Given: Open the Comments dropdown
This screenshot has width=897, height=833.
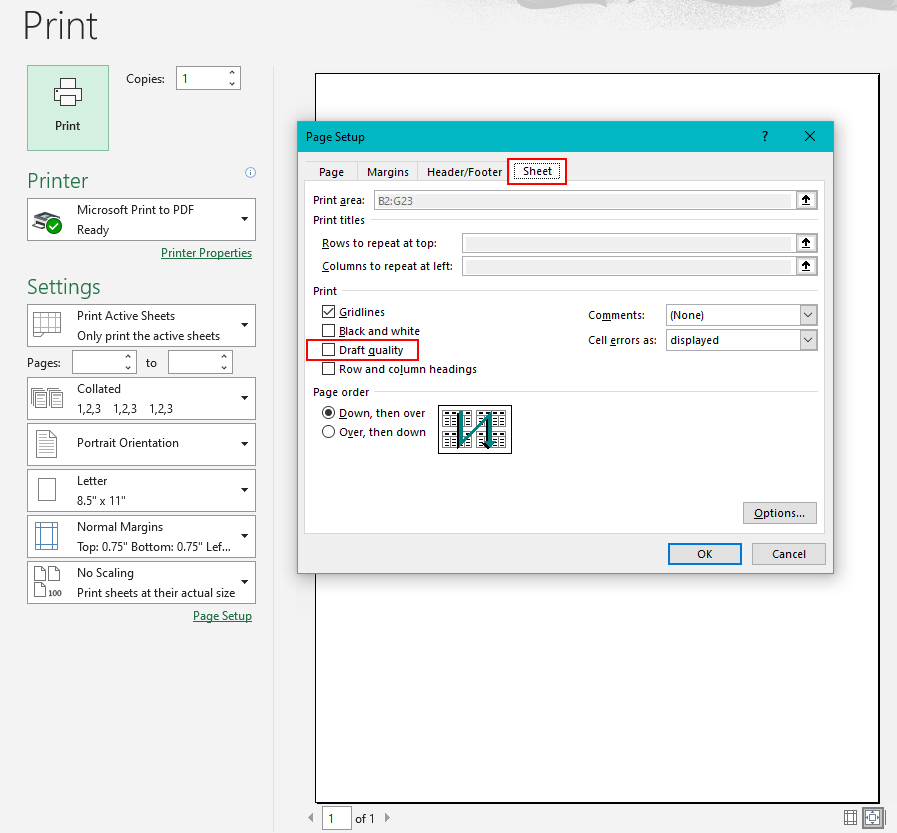Looking at the screenshot, I should pos(808,314).
